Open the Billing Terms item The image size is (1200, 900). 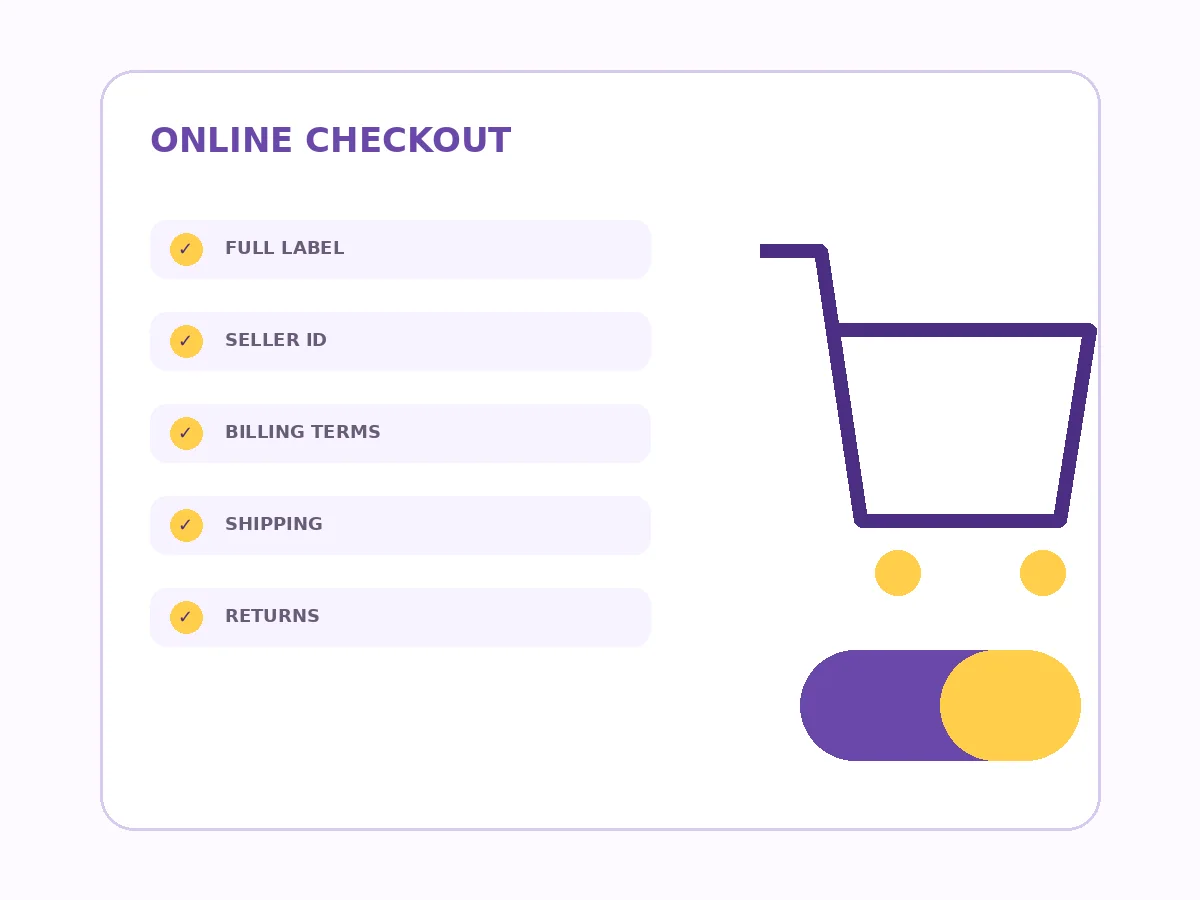pyautogui.click(x=400, y=433)
